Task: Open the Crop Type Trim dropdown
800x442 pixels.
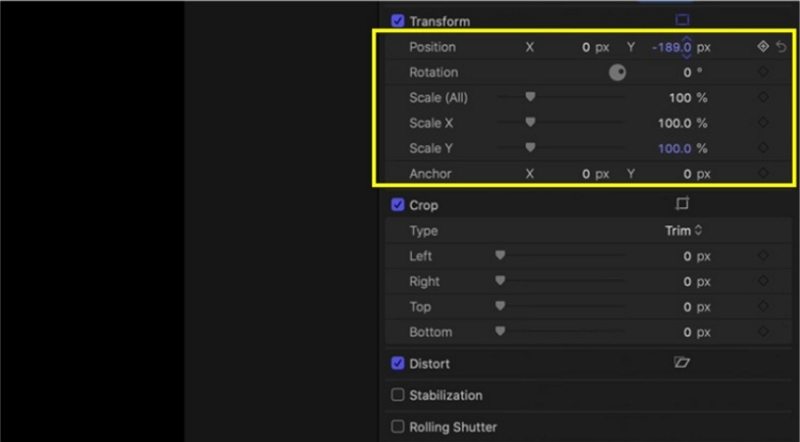Action: point(684,231)
